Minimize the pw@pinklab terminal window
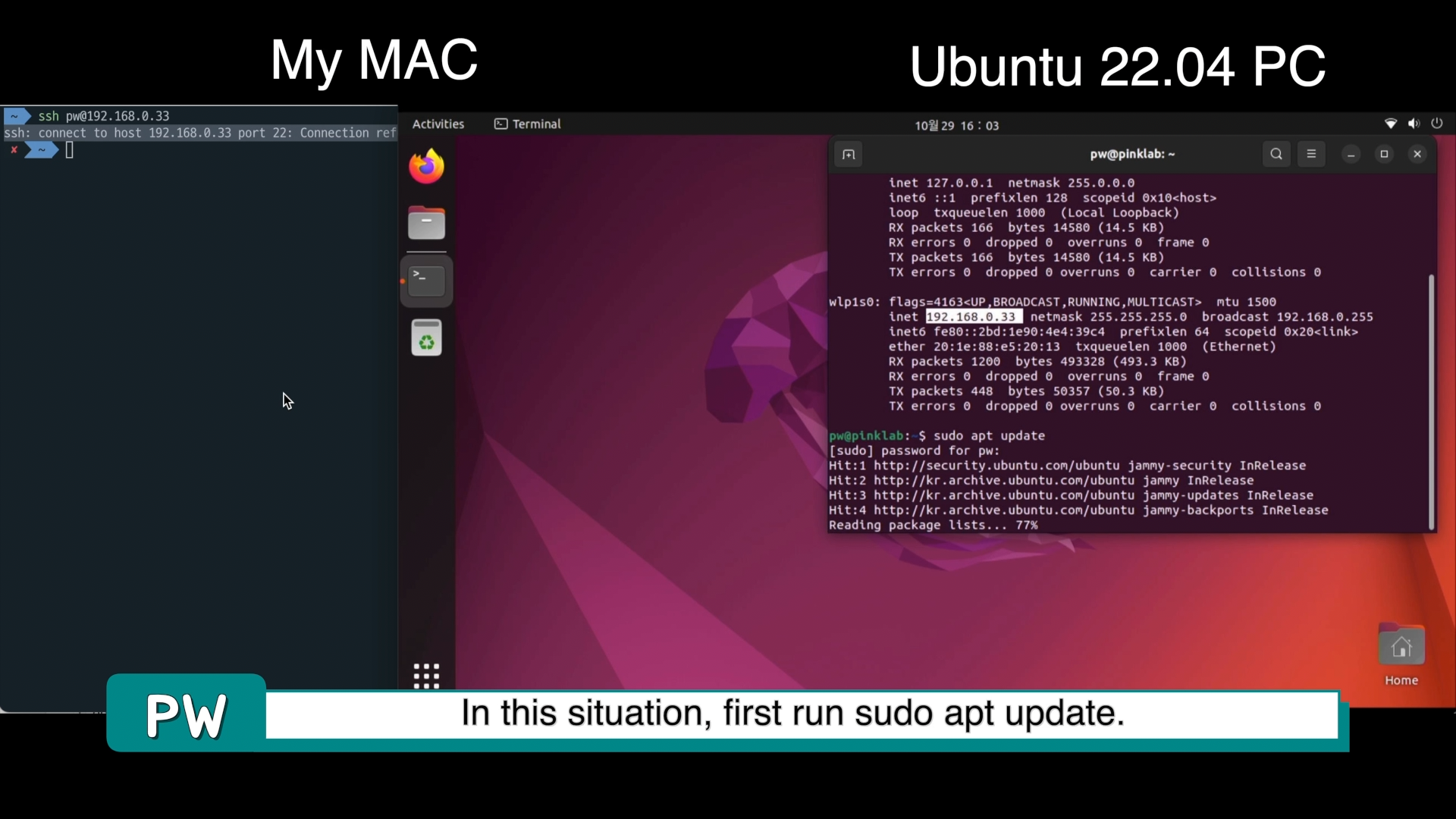Image resolution: width=1456 pixels, height=819 pixels. coord(1351,154)
